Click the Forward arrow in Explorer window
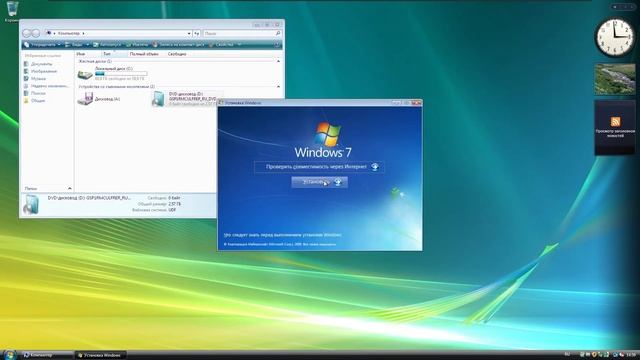This screenshot has height=360, width=640. [x=36, y=33]
